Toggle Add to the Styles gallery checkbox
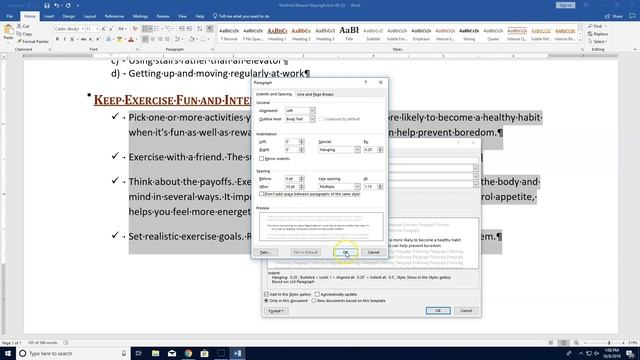Image resolution: width=640 pixels, height=360 pixels. click(x=267, y=294)
